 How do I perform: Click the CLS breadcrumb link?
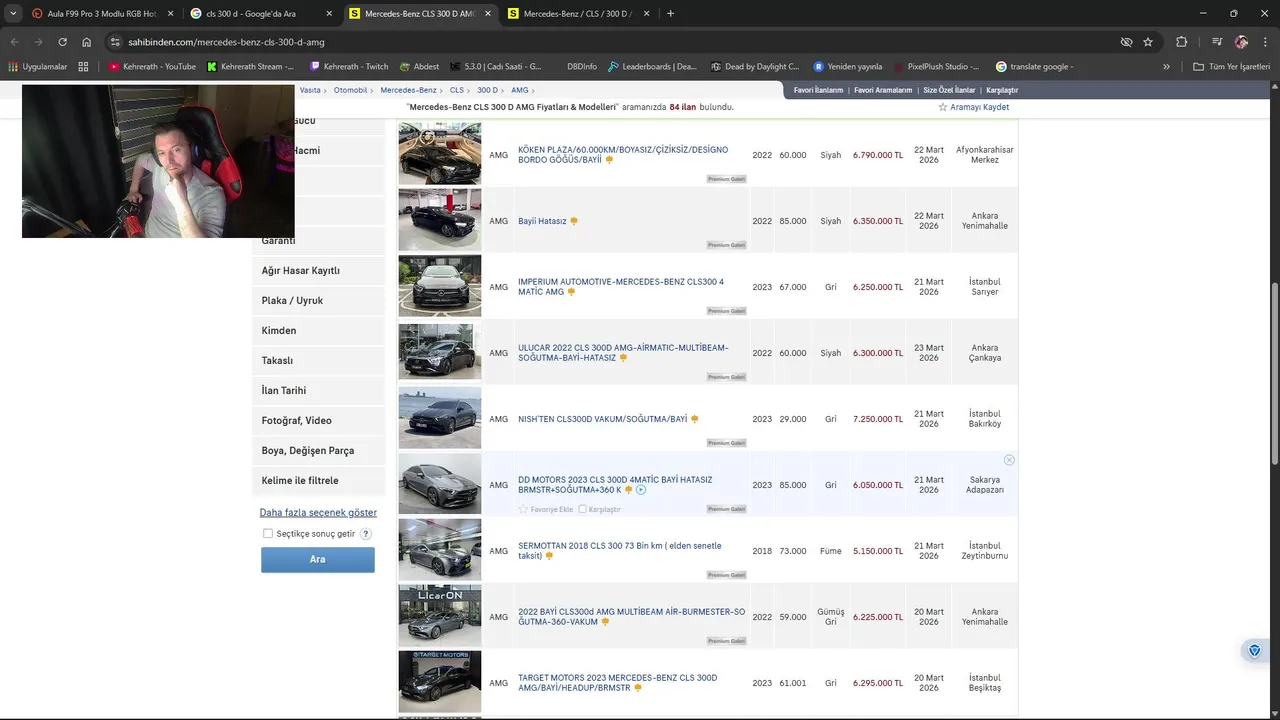pos(456,90)
